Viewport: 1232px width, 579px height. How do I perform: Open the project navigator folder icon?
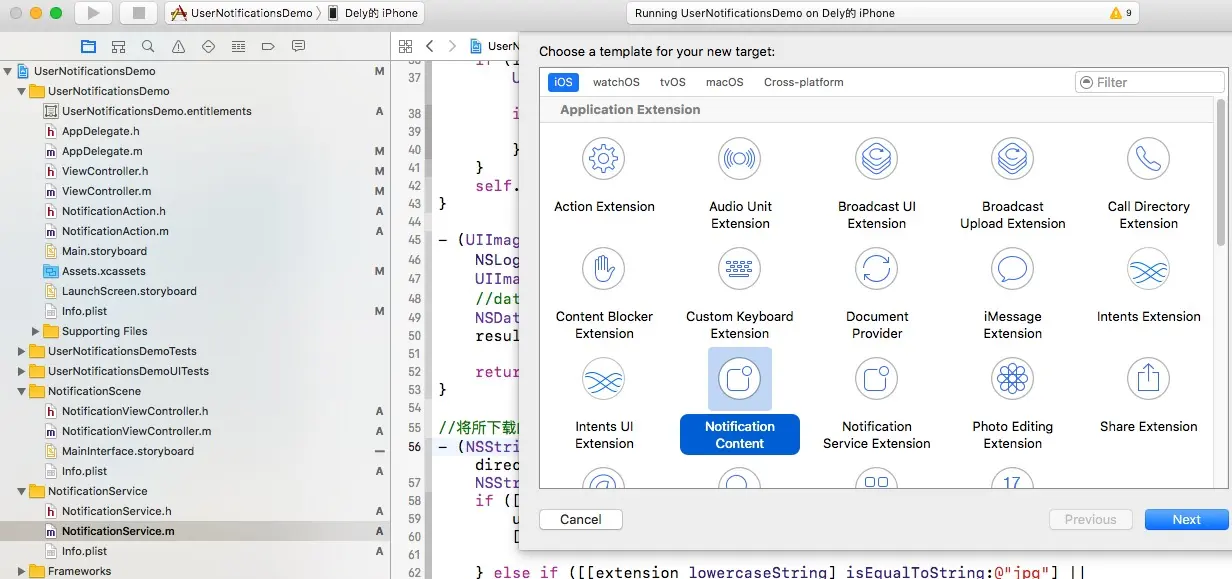tap(88, 46)
